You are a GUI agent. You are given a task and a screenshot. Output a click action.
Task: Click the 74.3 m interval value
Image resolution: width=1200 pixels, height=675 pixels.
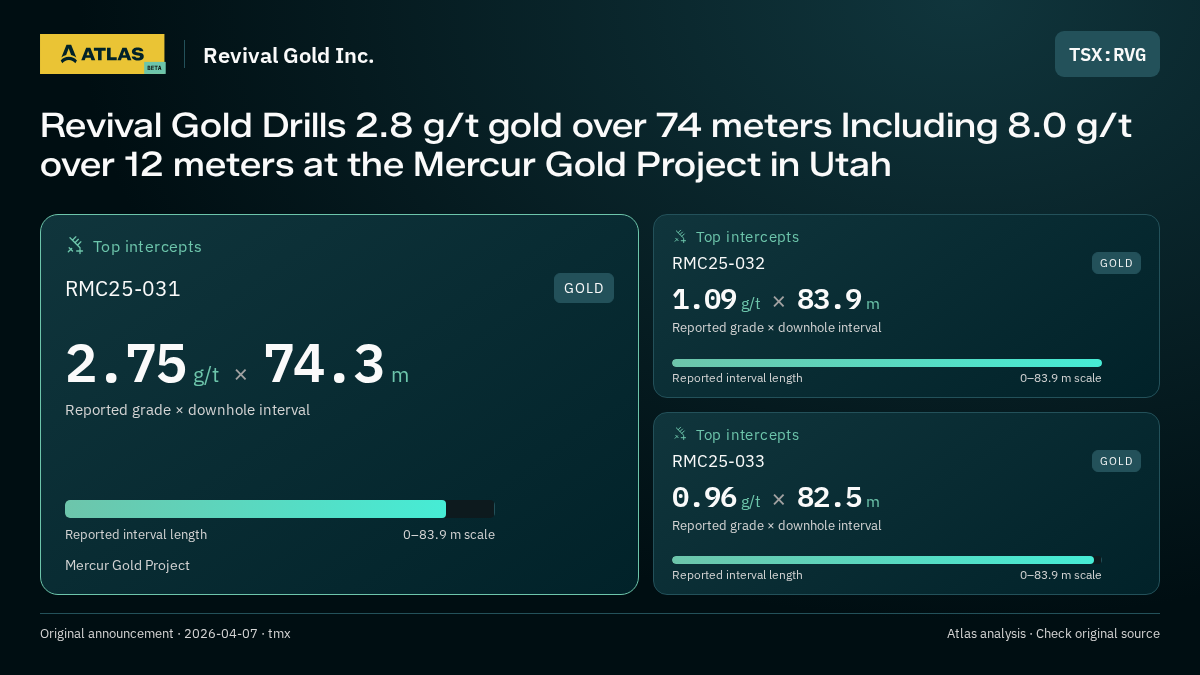(336, 365)
